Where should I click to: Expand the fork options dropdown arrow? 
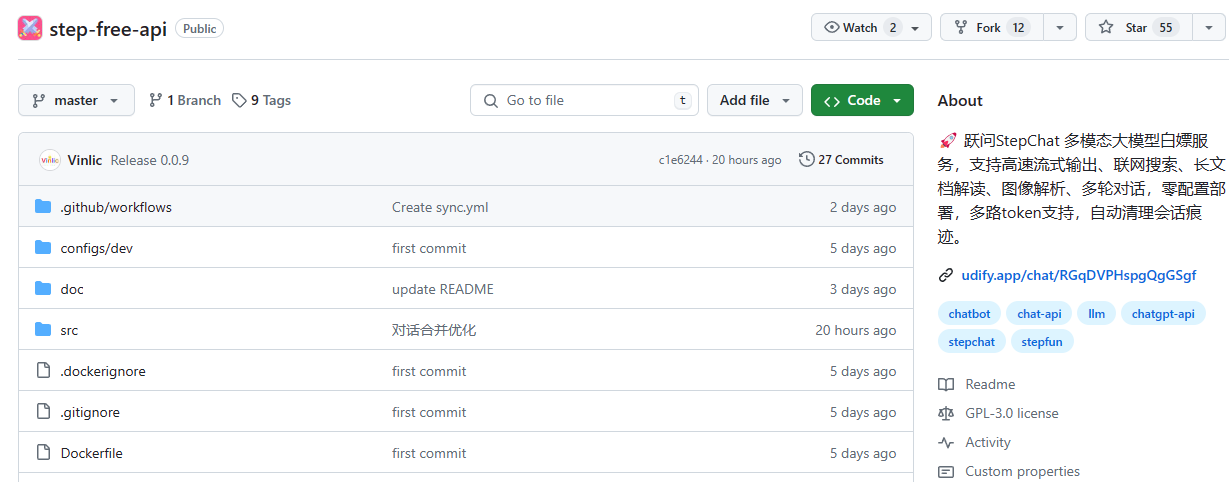pyautogui.click(x=1059, y=28)
